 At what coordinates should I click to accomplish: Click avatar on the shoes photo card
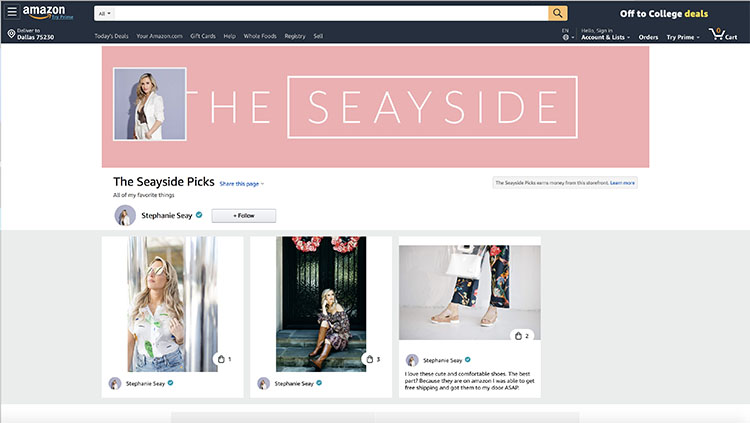point(412,360)
